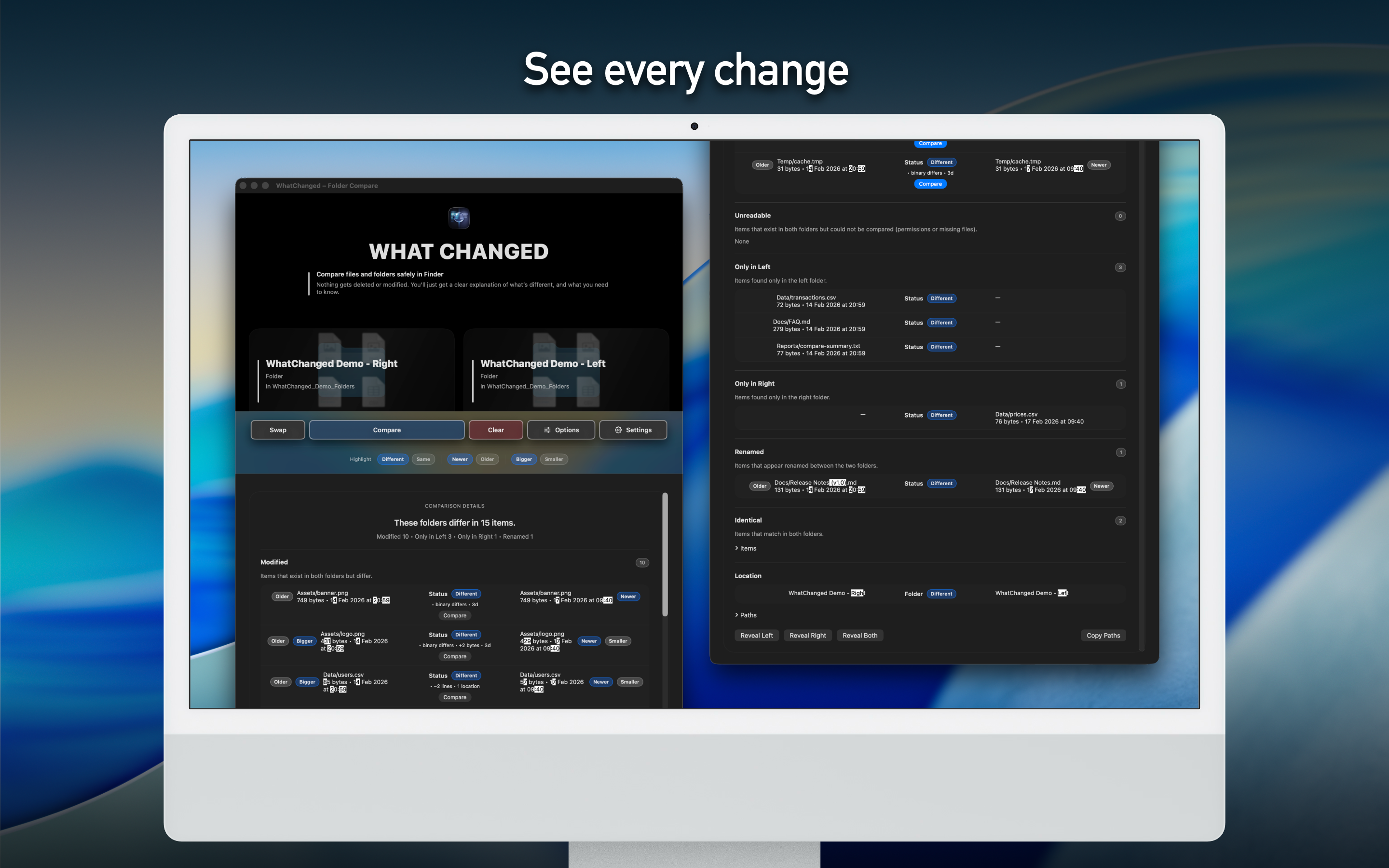
Task: Click blue Compare under Temp/cache.tmp row
Action: [x=930, y=184]
